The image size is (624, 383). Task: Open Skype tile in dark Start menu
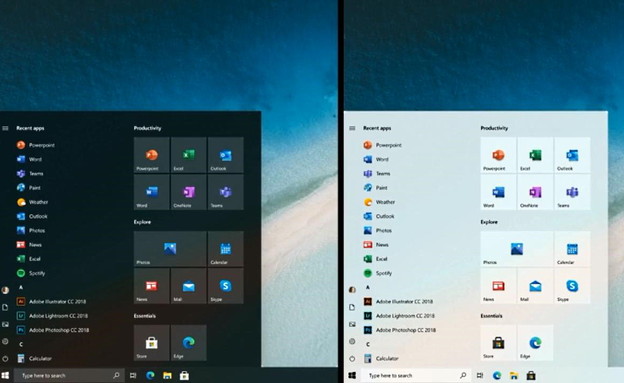click(x=226, y=286)
